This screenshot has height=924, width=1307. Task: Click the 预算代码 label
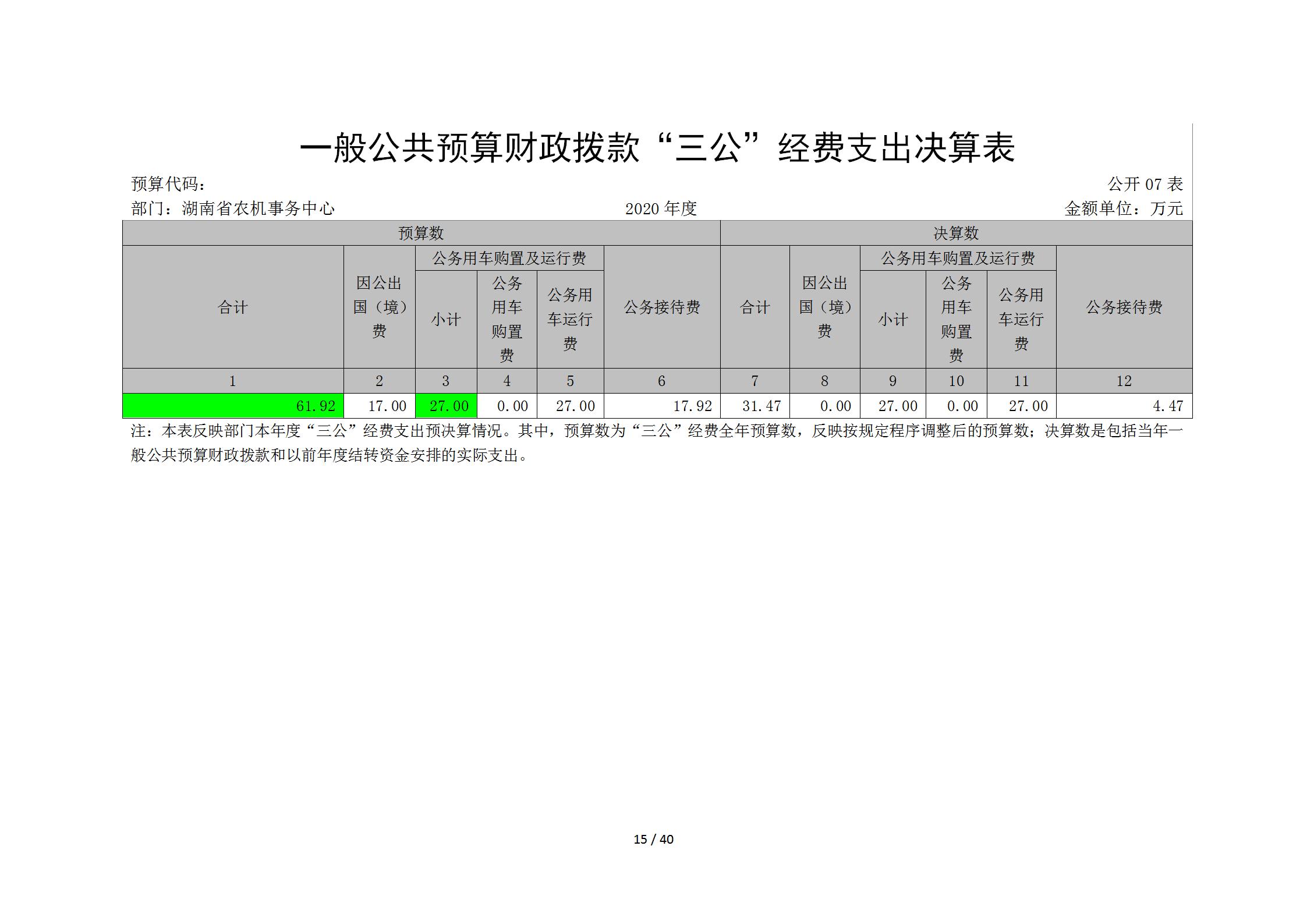click(168, 184)
